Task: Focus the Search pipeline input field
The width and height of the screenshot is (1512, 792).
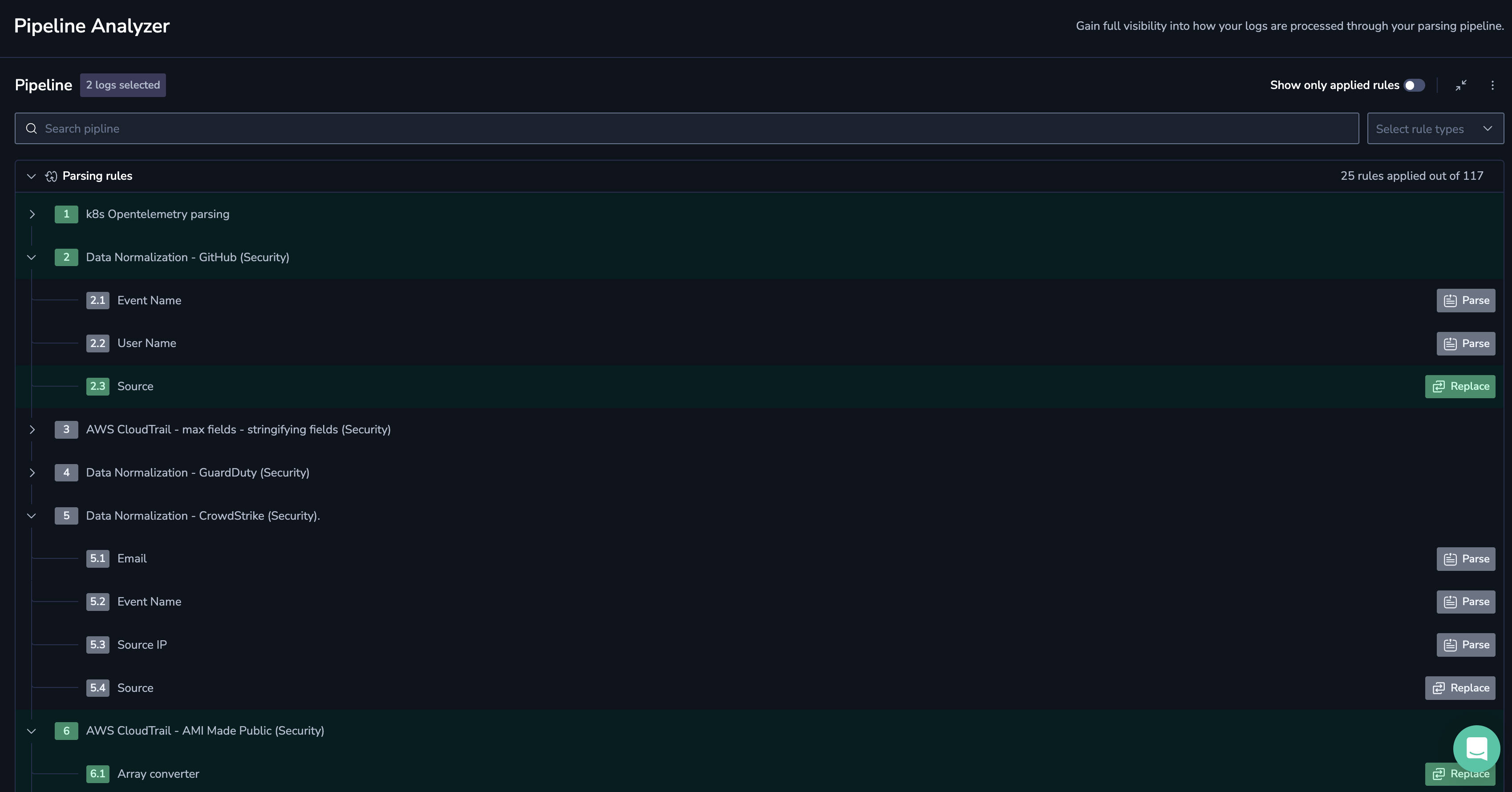Action: tap(687, 129)
